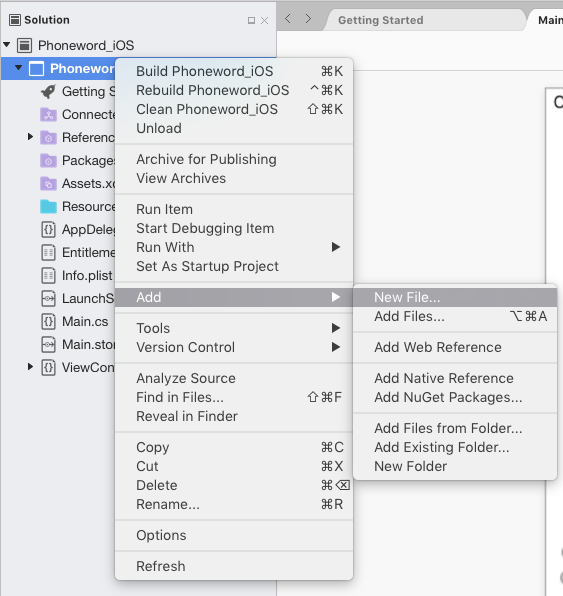Viewport: 563px width, 596px height.
Task: Dock the Solution pad with square icon
Action: (x=251, y=21)
